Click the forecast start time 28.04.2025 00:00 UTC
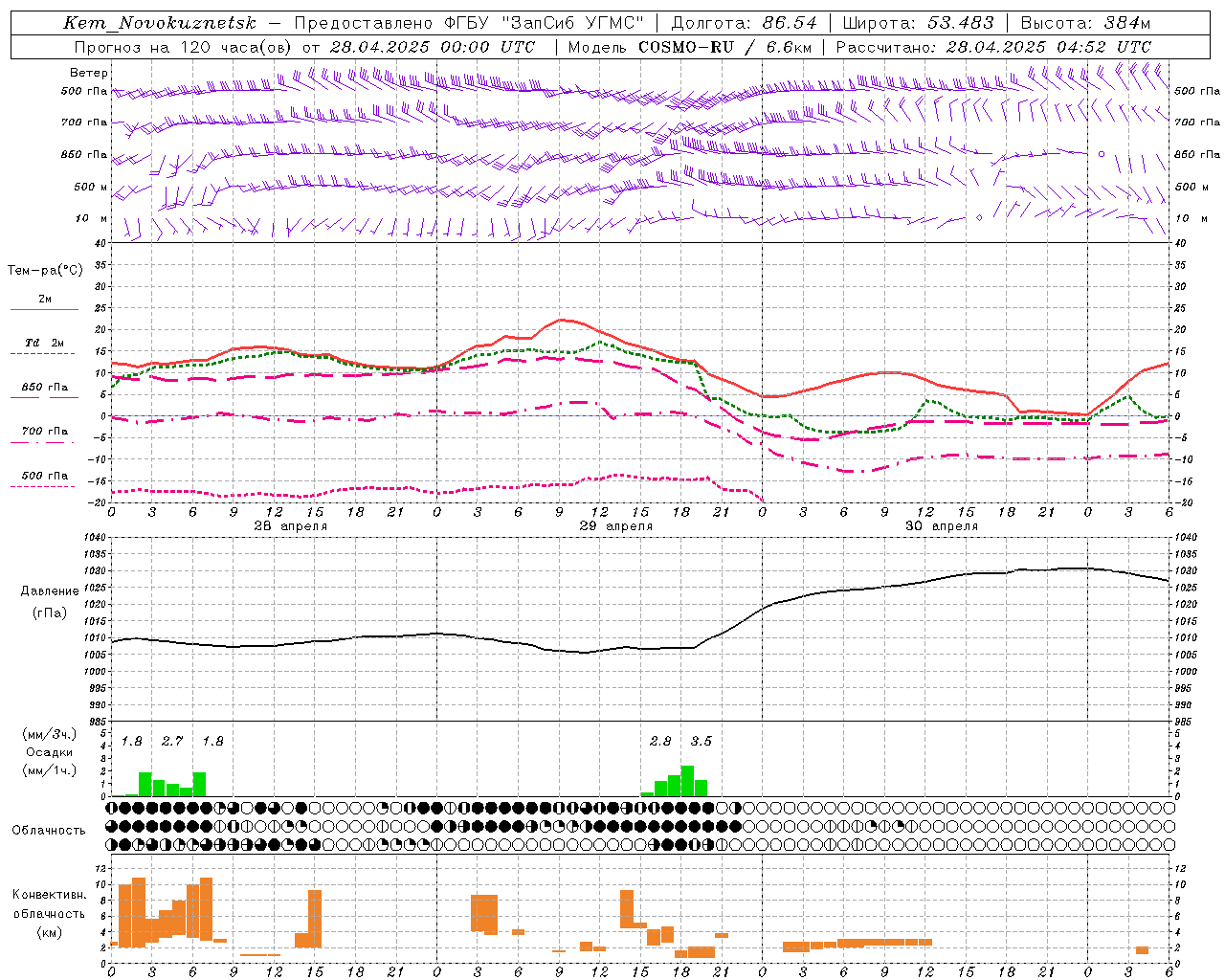 [x=432, y=47]
